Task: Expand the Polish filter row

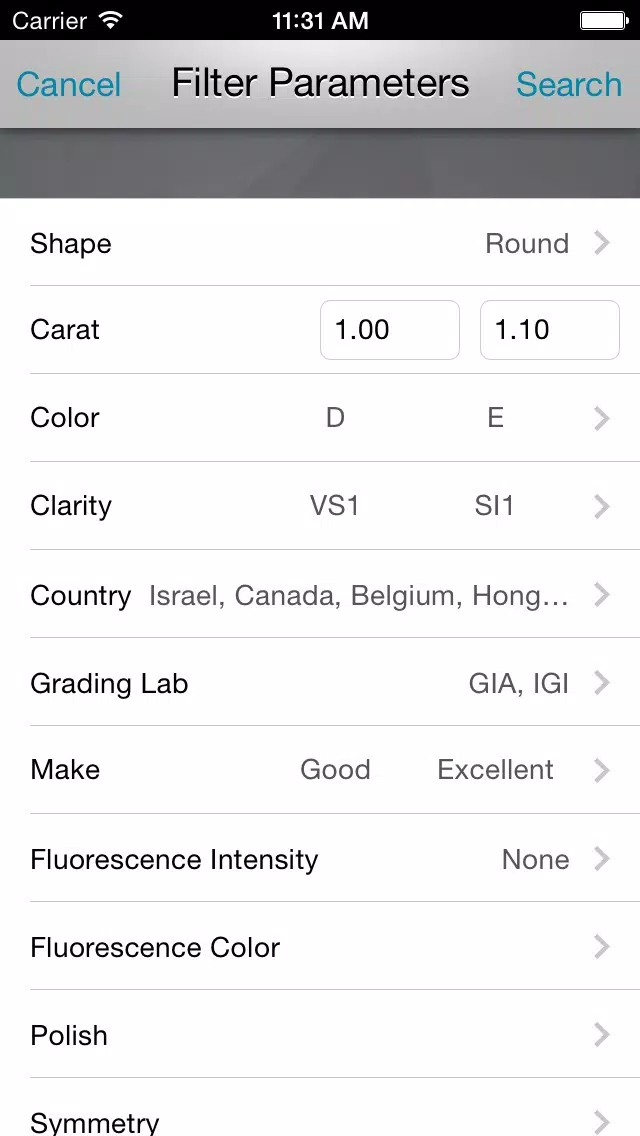Action: [x=320, y=1035]
